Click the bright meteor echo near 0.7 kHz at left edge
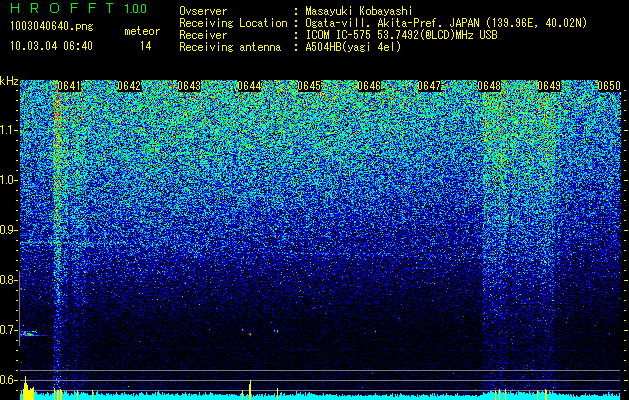 click(30, 333)
